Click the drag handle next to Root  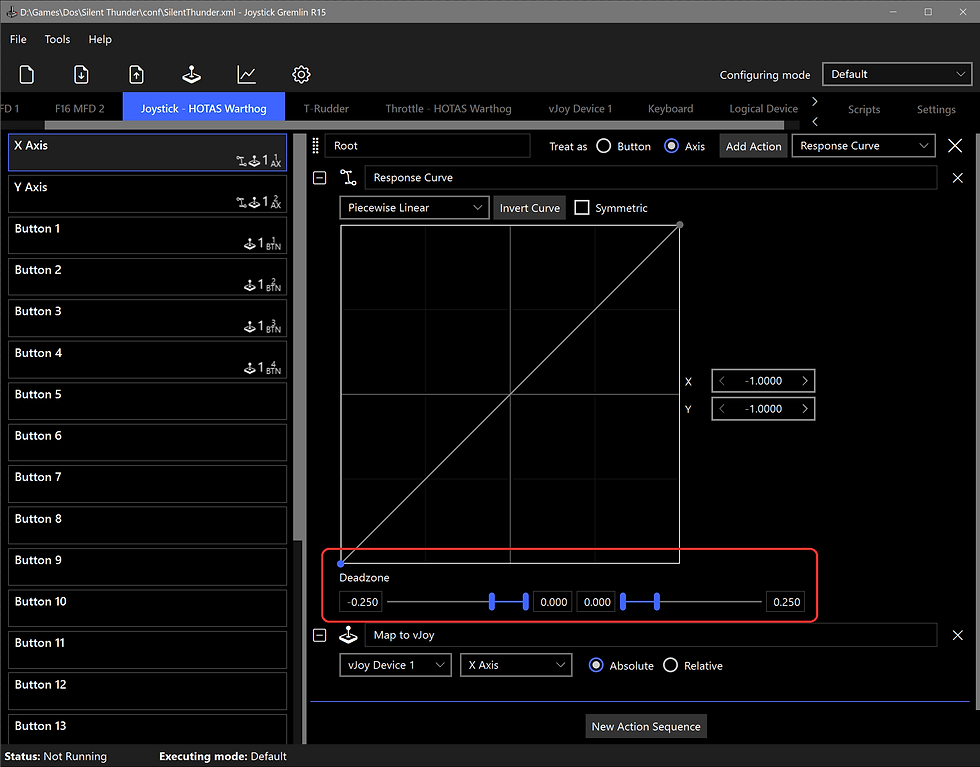pyautogui.click(x=316, y=146)
